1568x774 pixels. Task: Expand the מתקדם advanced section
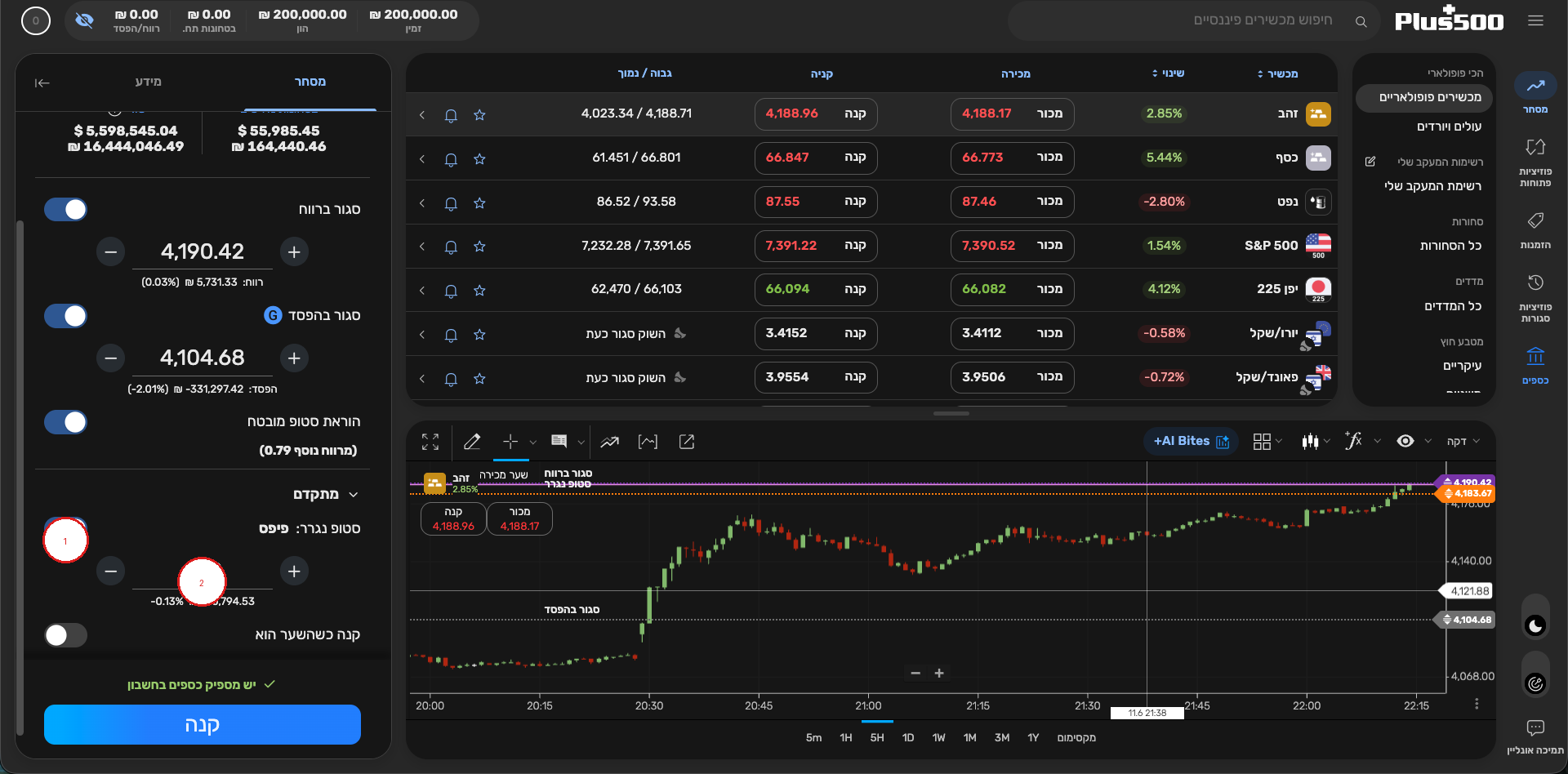click(x=326, y=495)
